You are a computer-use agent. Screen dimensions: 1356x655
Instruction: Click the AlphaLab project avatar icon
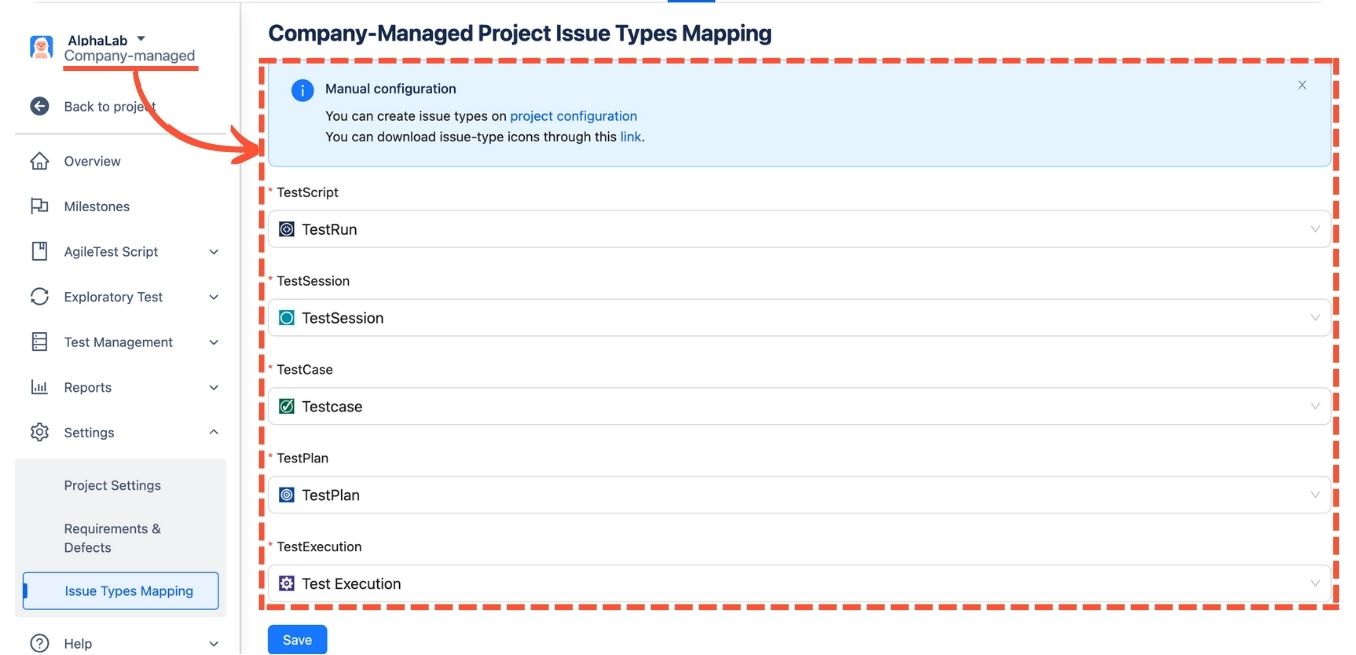(x=41, y=47)
